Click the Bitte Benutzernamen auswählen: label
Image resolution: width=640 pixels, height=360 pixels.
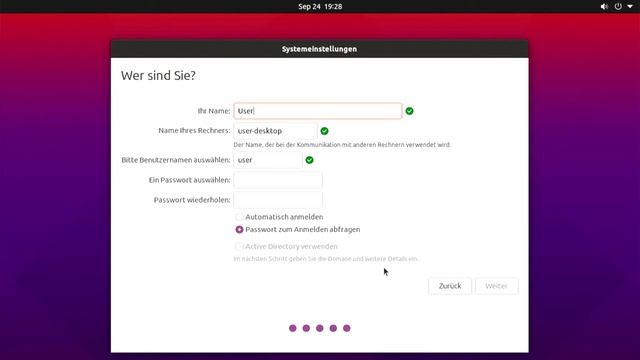click(176, 160)
